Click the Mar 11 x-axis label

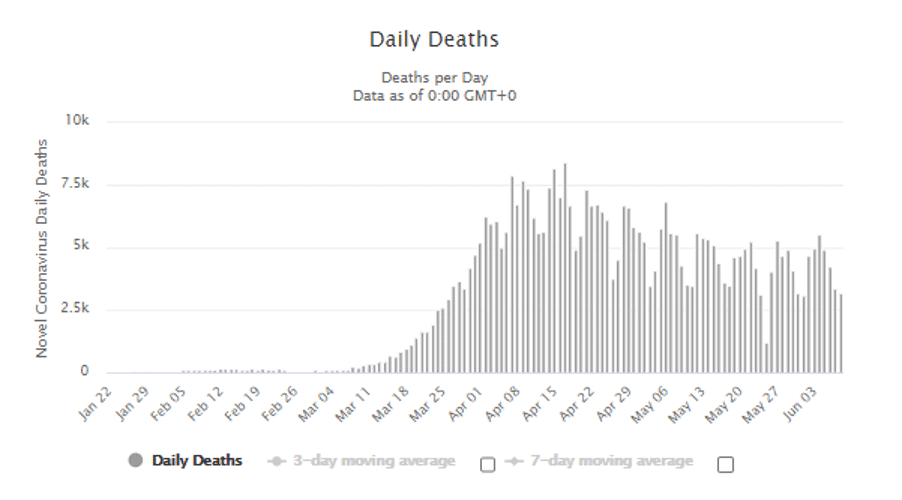point(353,404)
